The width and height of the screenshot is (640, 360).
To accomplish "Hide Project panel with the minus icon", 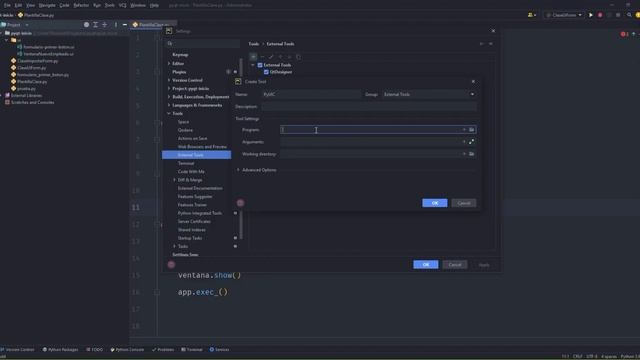I will click(x=124, y=24).
